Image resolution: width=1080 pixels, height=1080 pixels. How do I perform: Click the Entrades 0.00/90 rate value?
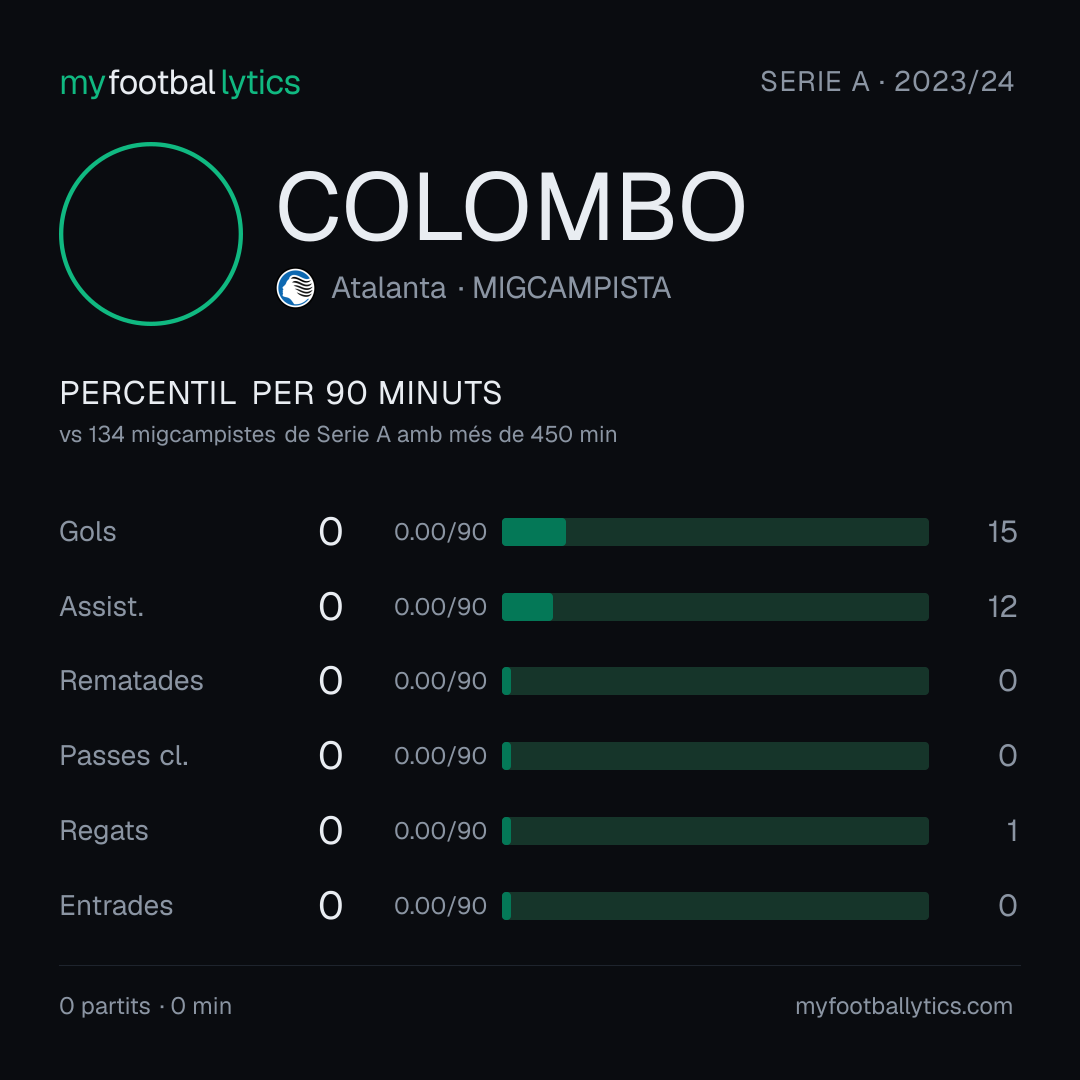[440, 906]
